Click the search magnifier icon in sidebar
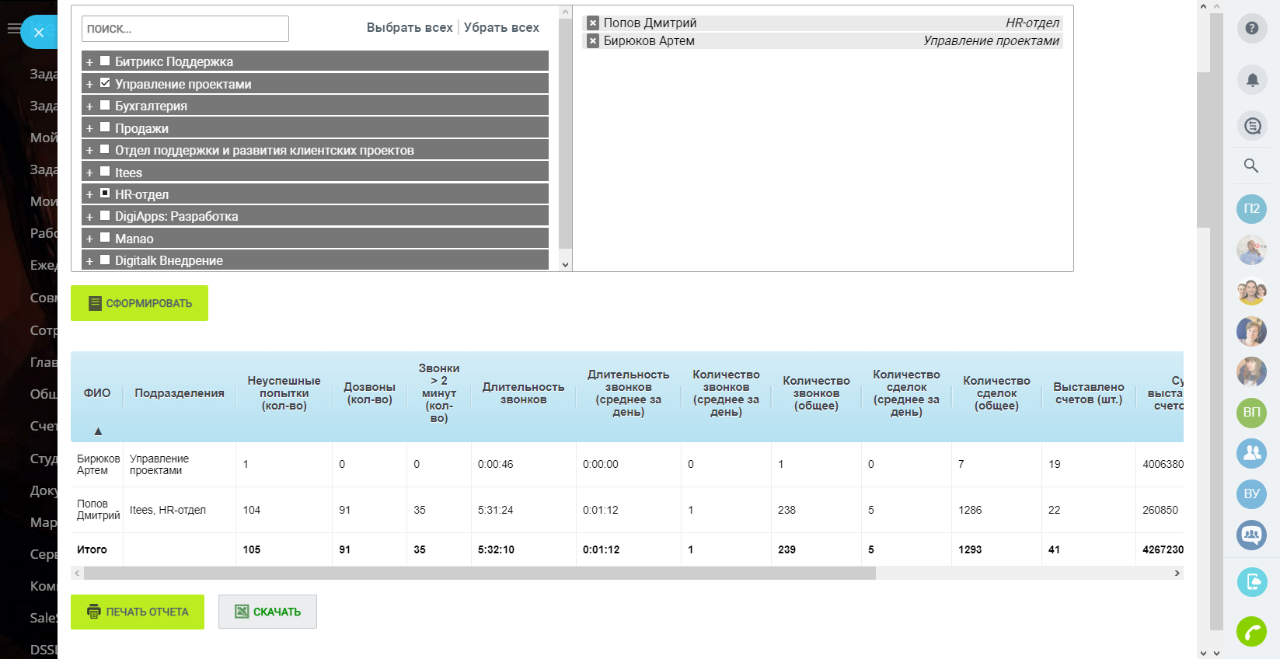Screen dimensions: 1280x659 click(1251, 166)
